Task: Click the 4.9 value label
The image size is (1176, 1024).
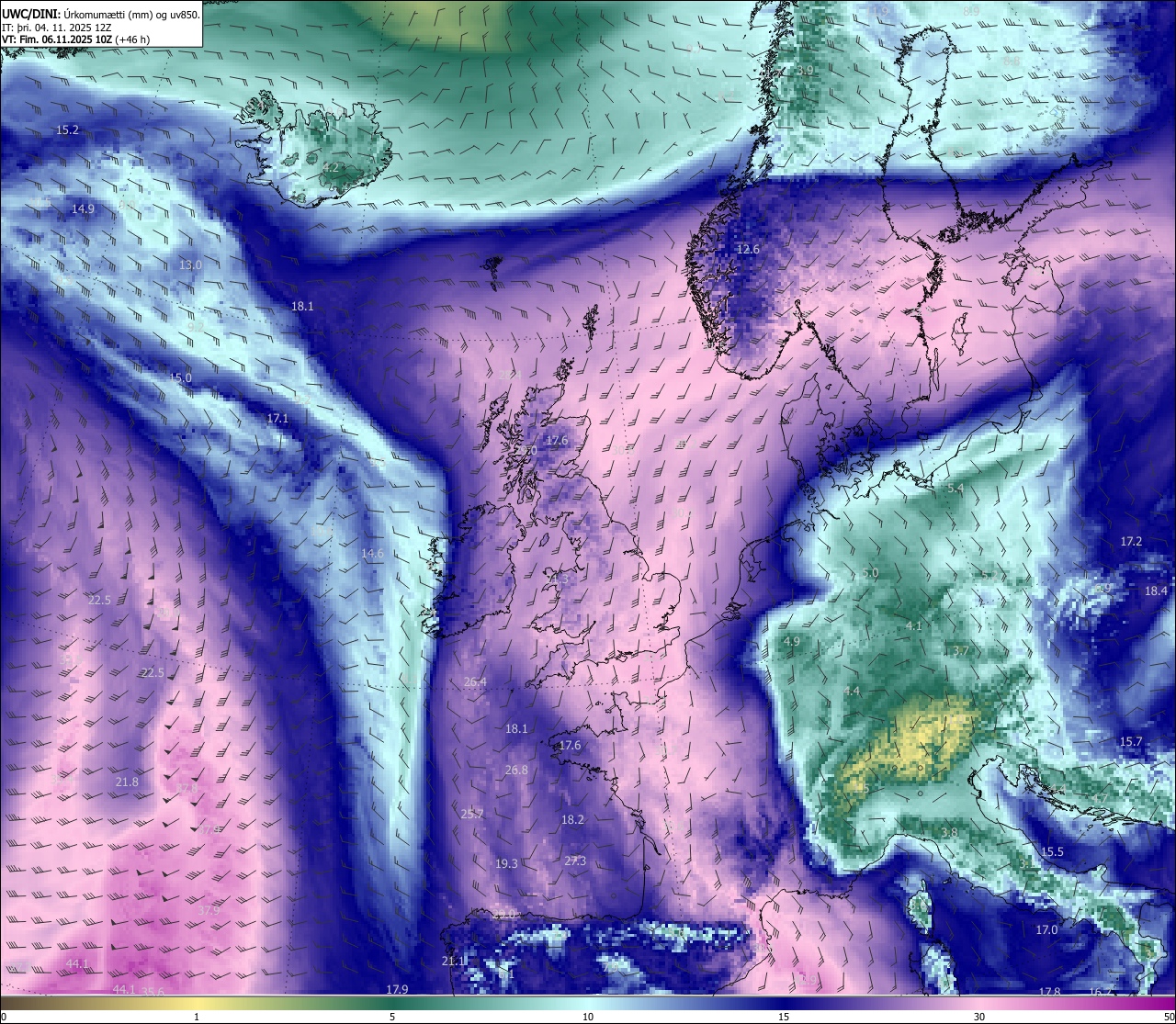Action: point(791,641)
